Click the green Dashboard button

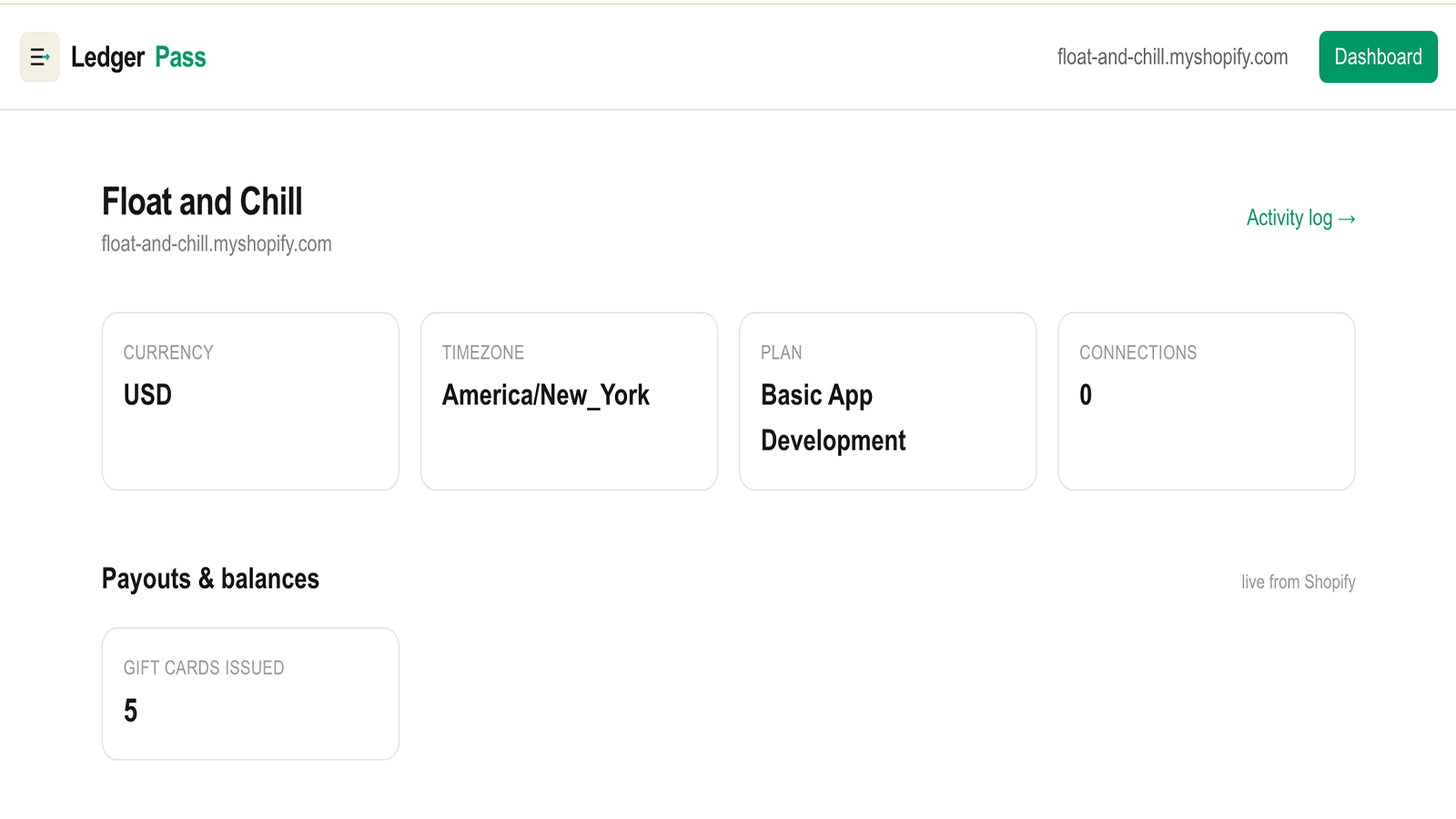1378,57
